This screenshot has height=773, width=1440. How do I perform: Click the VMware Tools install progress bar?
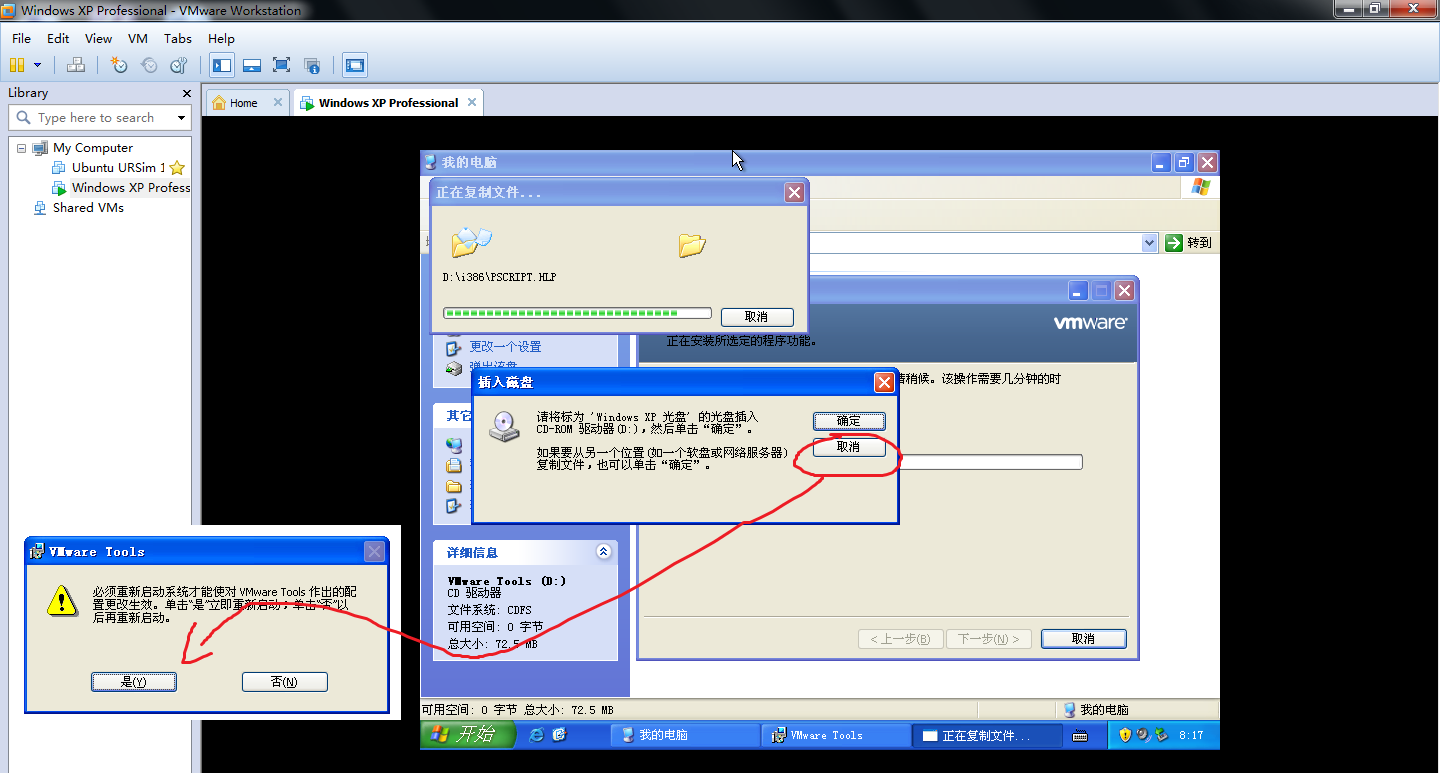click(990, 462)
